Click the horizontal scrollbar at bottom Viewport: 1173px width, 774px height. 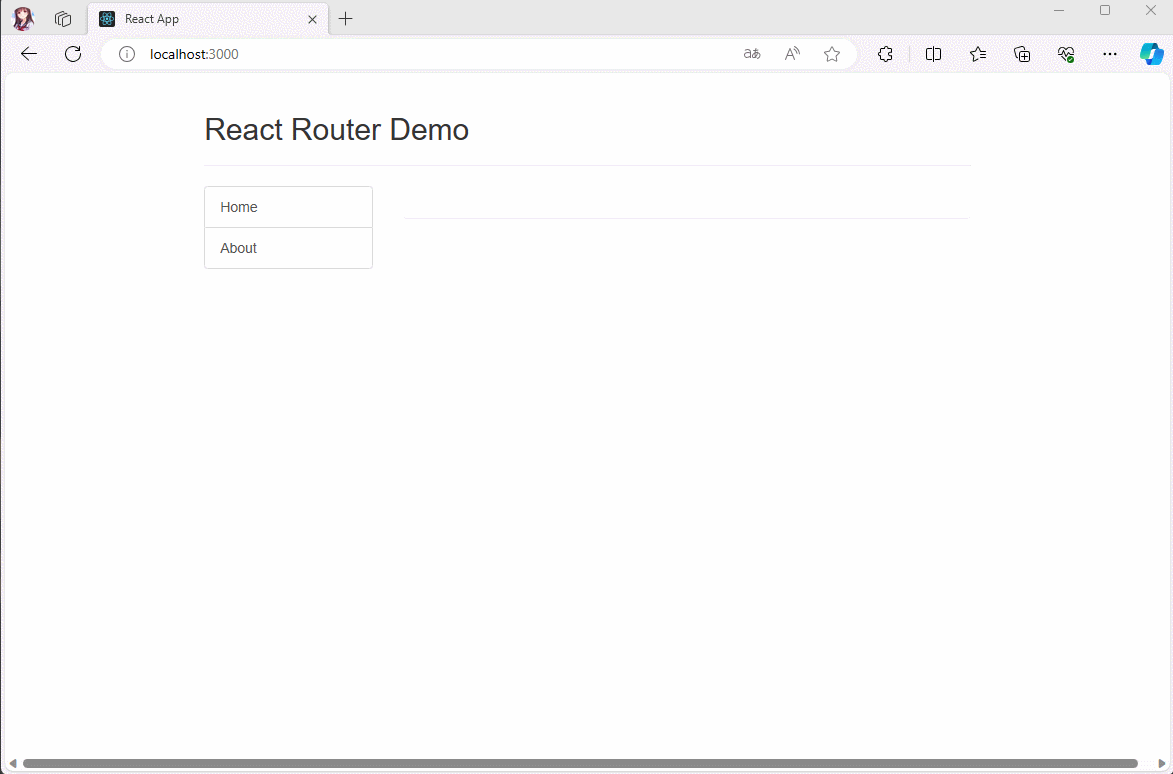pos(580,764)
